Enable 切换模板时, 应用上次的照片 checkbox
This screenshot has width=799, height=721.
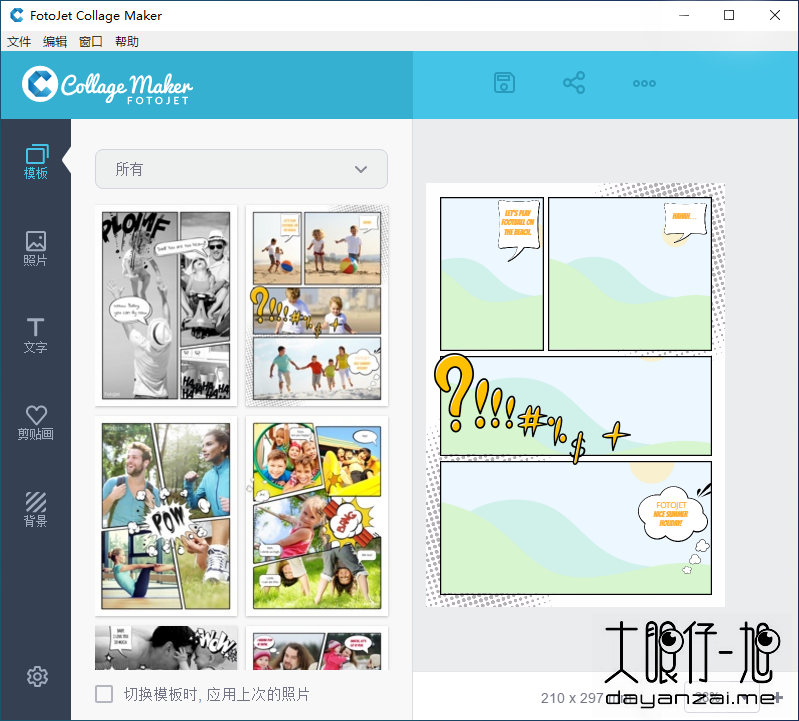[x=104, y=694]
